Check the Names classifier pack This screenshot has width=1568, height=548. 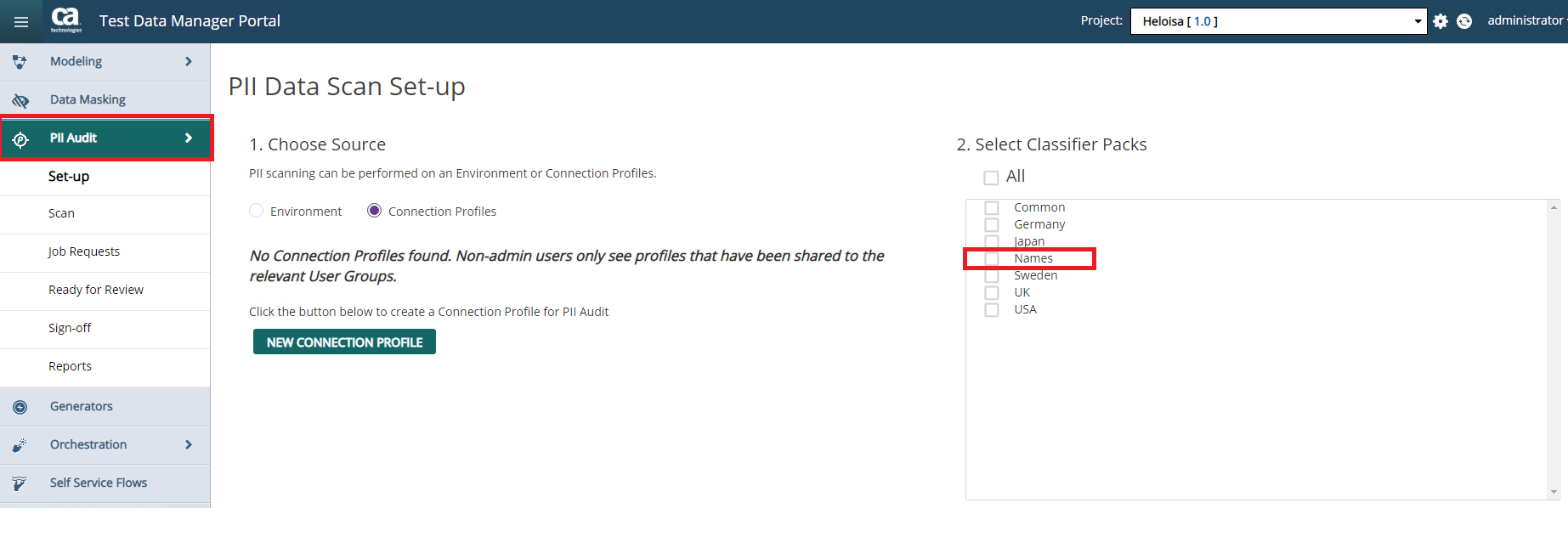[992, 258]
